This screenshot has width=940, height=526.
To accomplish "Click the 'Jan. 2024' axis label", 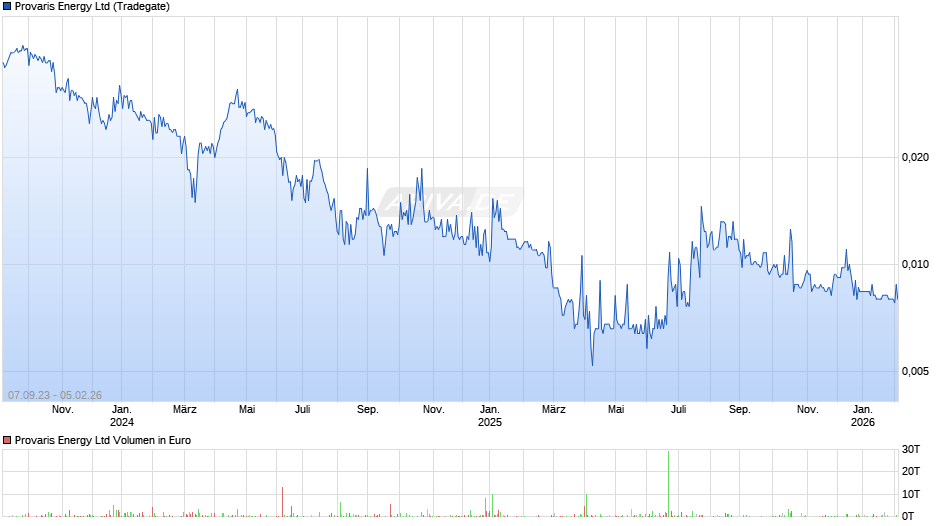I will click(x=122, y=416).
